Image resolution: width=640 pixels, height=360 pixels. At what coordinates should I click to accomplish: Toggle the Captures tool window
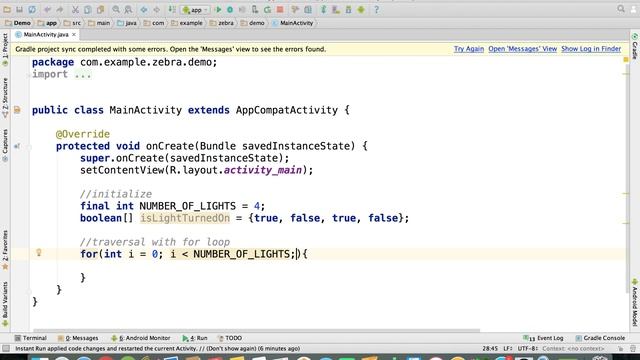click(5, 146)
